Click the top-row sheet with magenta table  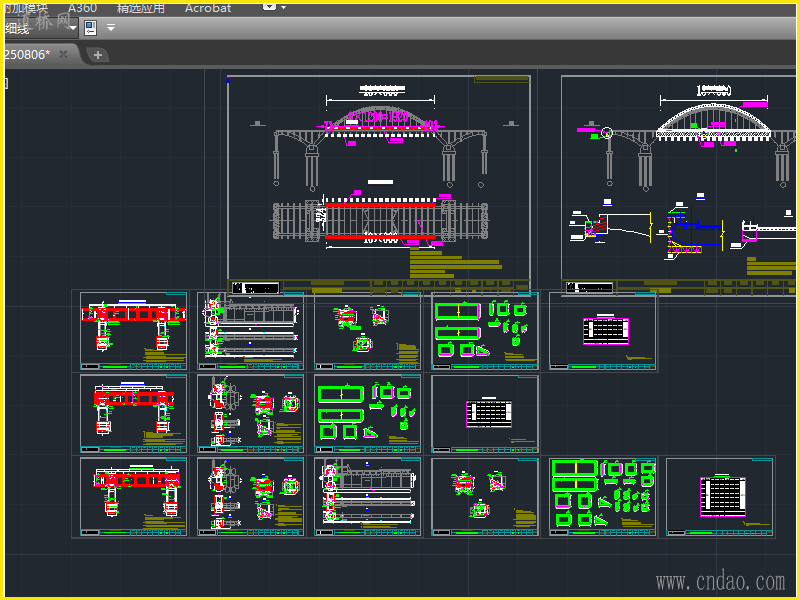tap(602, 331)
